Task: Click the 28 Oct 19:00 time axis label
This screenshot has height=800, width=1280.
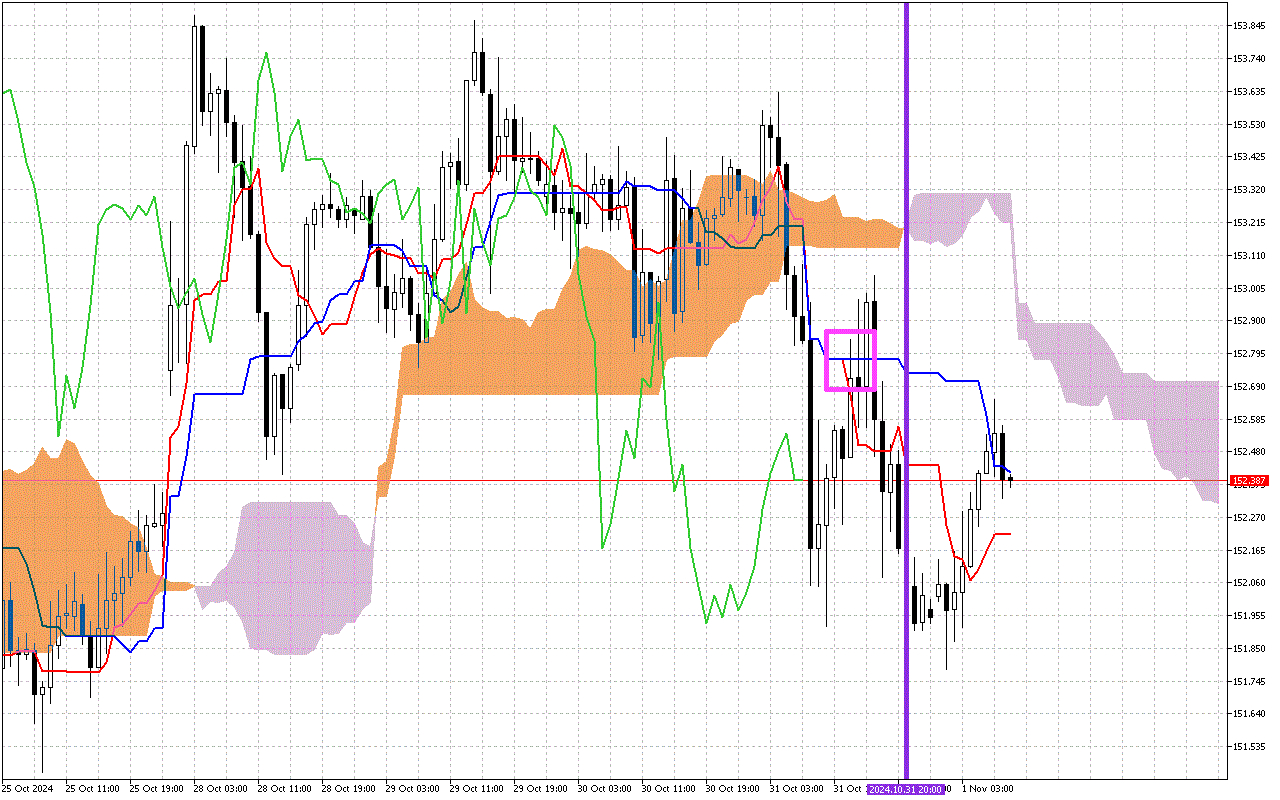Action: (x=348, y=789)
